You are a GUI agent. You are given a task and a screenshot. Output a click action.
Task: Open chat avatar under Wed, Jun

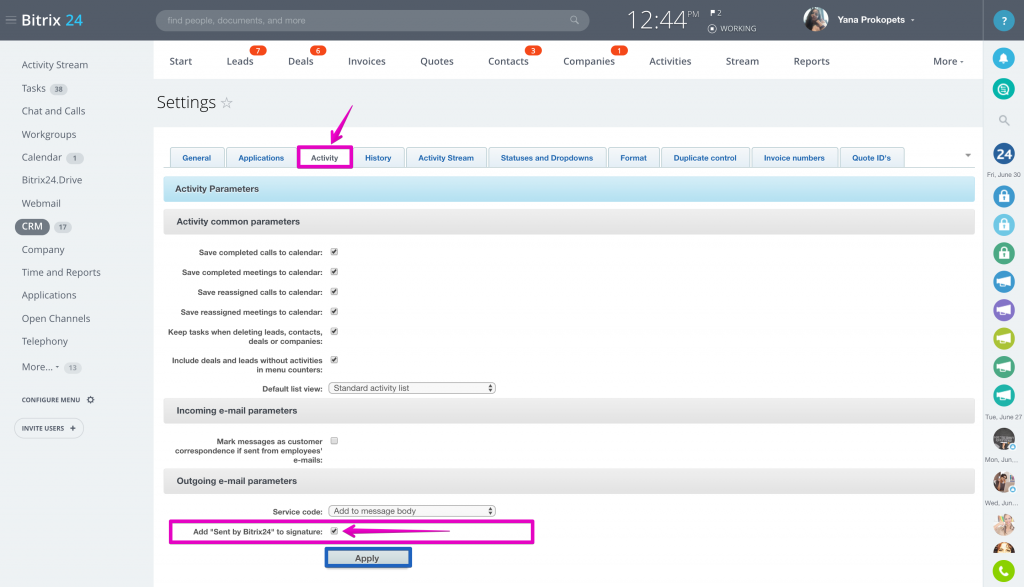pos(1004,524)
